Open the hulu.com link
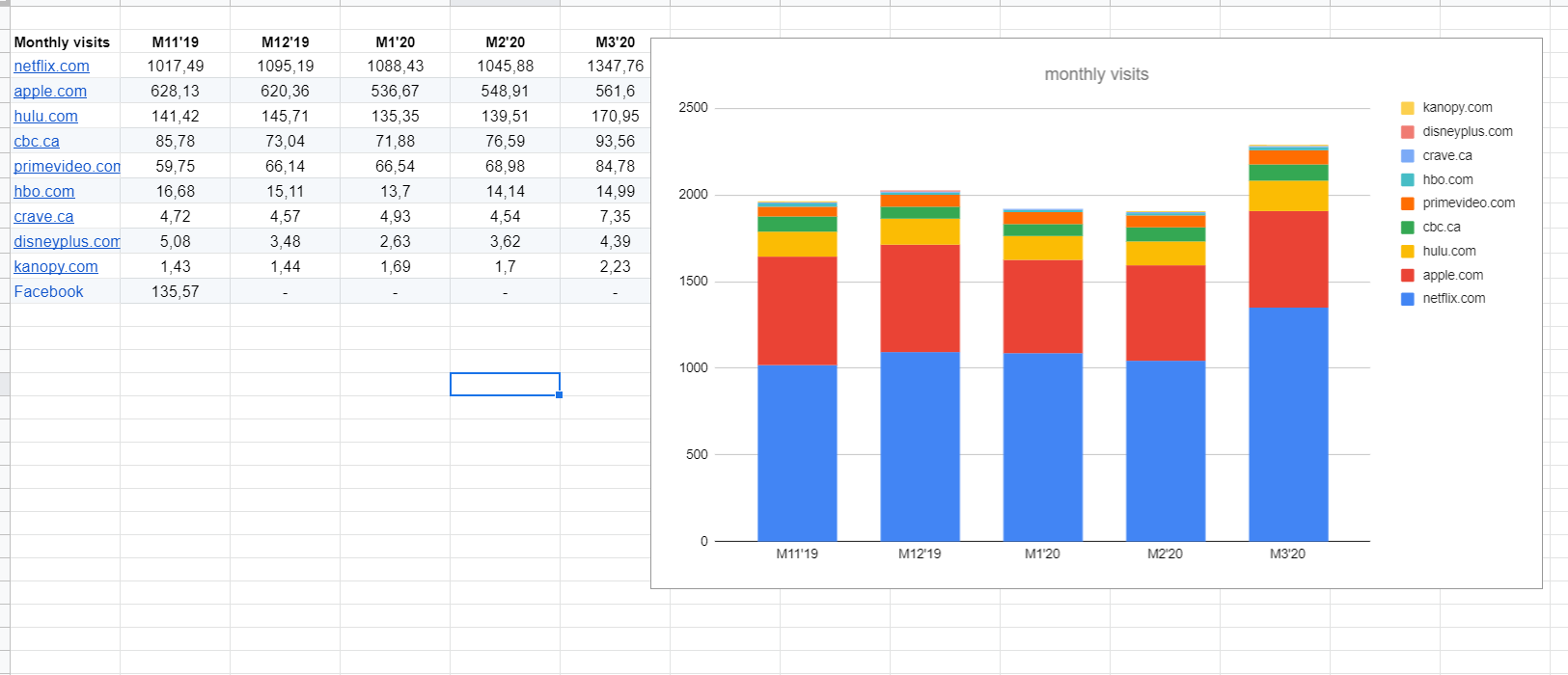 pos(45,116)
